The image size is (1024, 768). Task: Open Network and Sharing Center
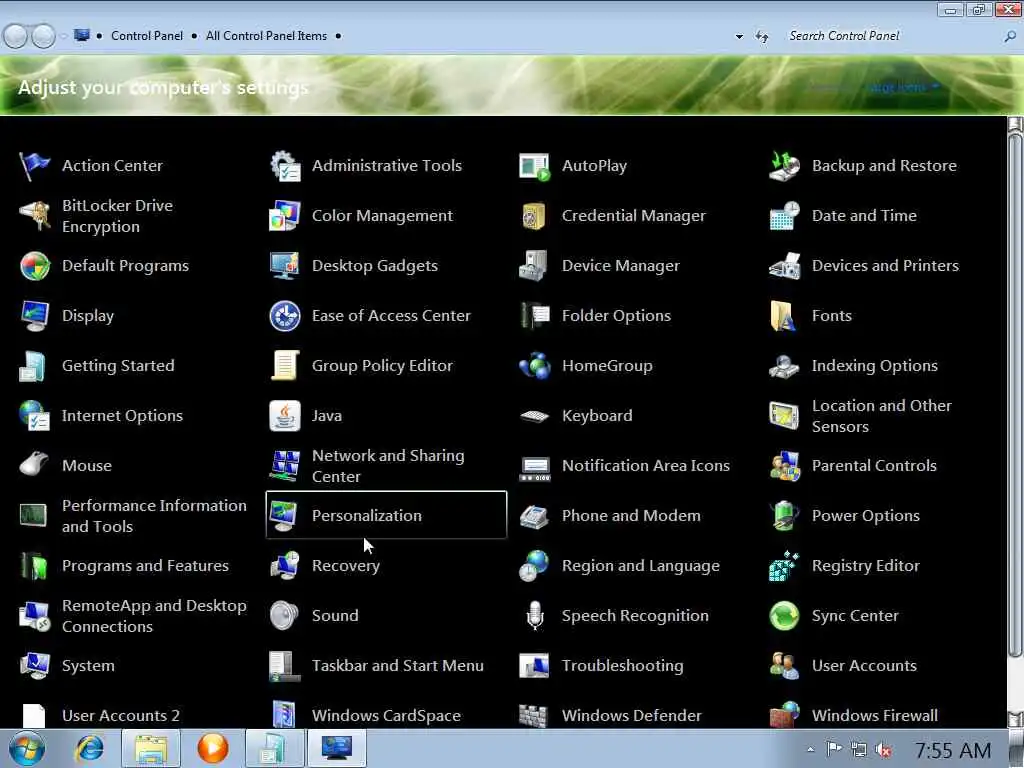(368, 466)
